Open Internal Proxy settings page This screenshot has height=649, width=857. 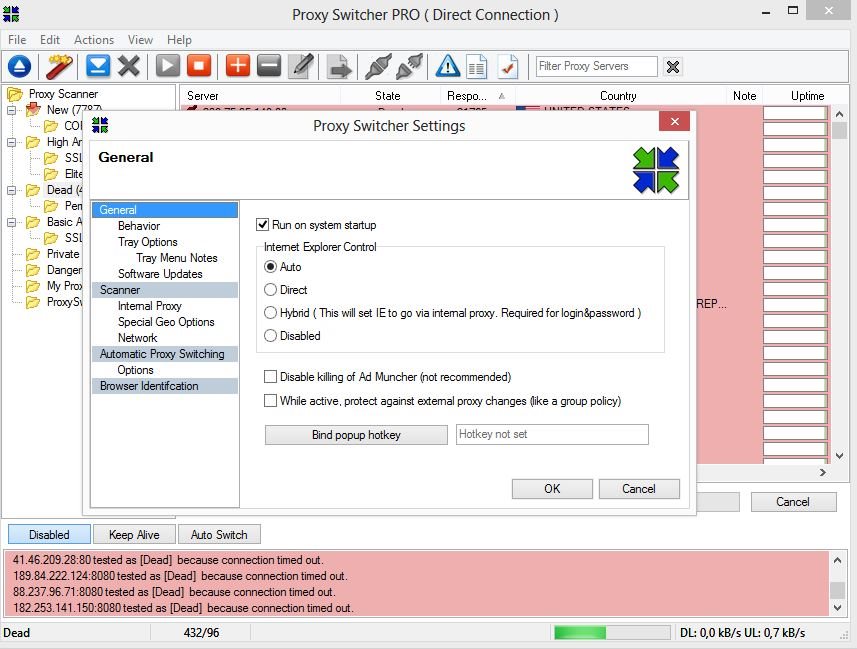pyautogui.click(x=150, y=306)
